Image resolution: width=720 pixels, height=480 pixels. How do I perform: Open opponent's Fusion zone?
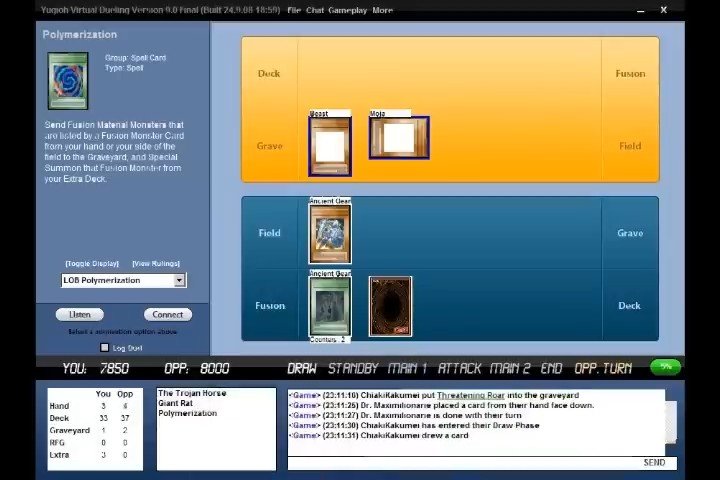pyautogui.click(x=629, y=73)
